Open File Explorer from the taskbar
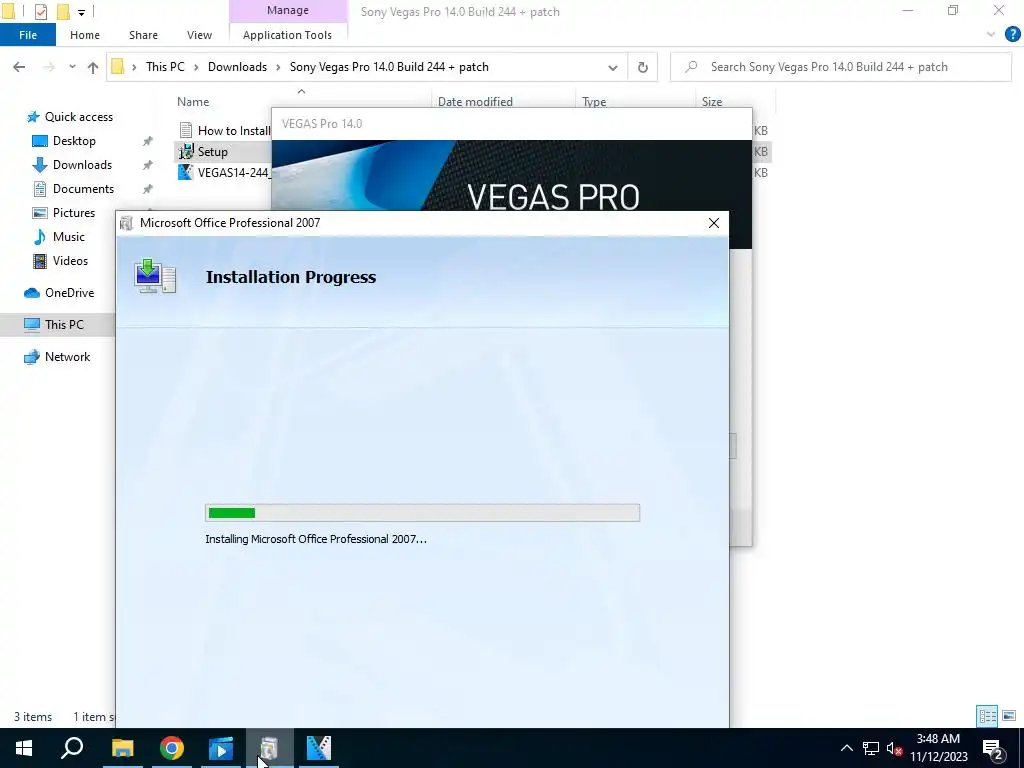The height and width of the screenshot is (768, 1024). (x=122, y=748)
